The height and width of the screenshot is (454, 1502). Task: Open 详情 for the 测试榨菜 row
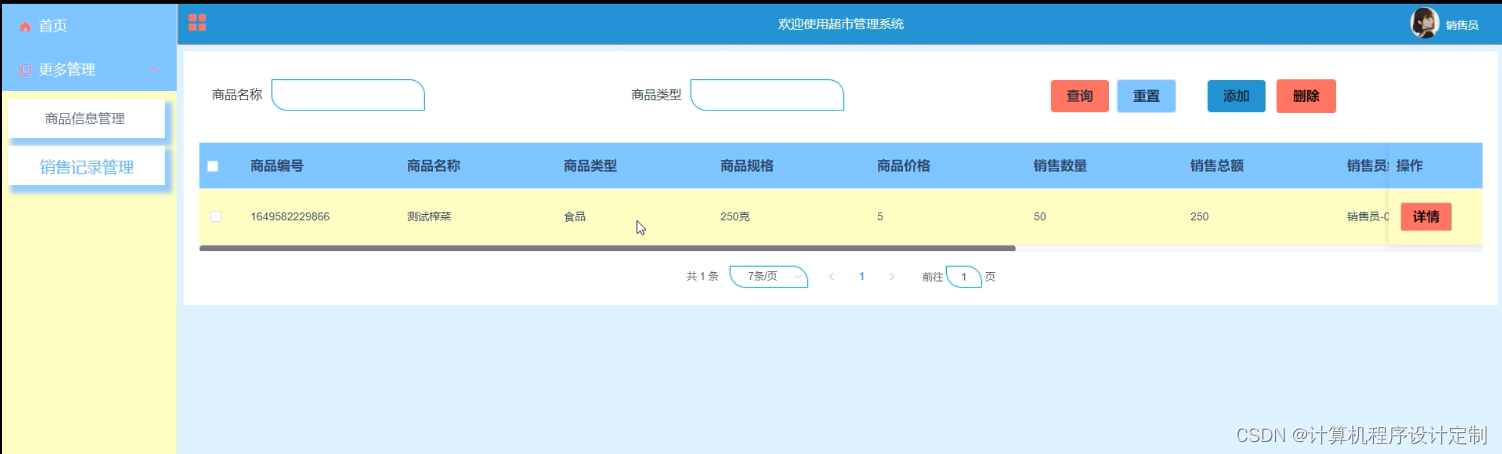[1425, 217]
